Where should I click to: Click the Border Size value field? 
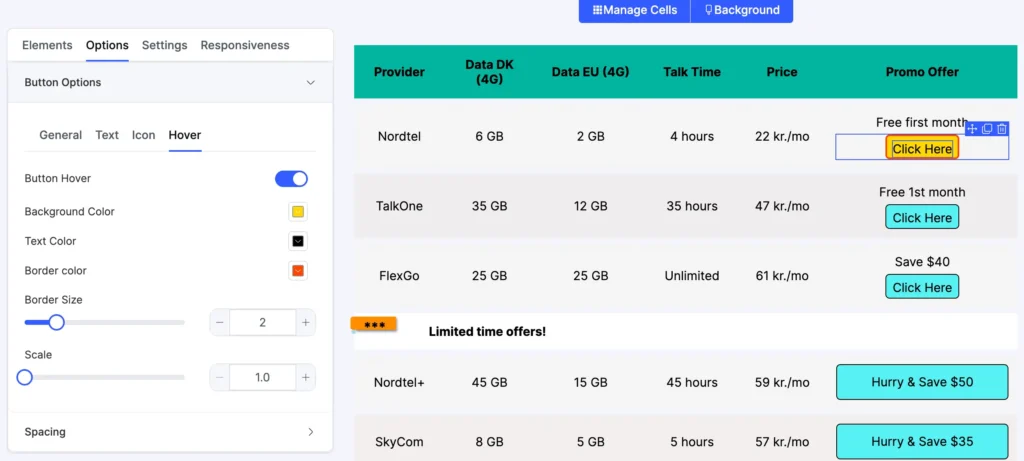[x=262, y=322]
